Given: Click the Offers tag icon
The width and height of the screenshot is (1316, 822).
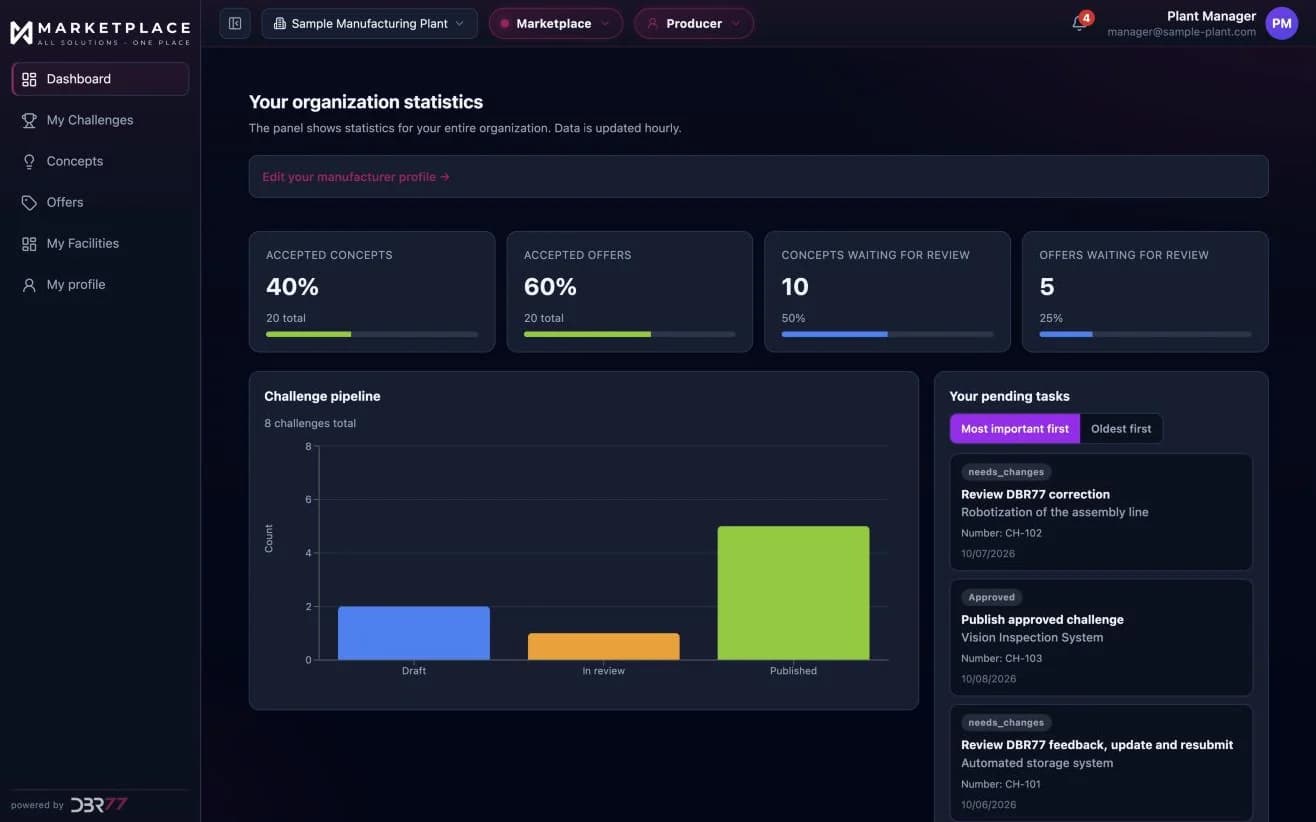Looking at the screenshot, I should pyautogui.click(x=29, y=202).
